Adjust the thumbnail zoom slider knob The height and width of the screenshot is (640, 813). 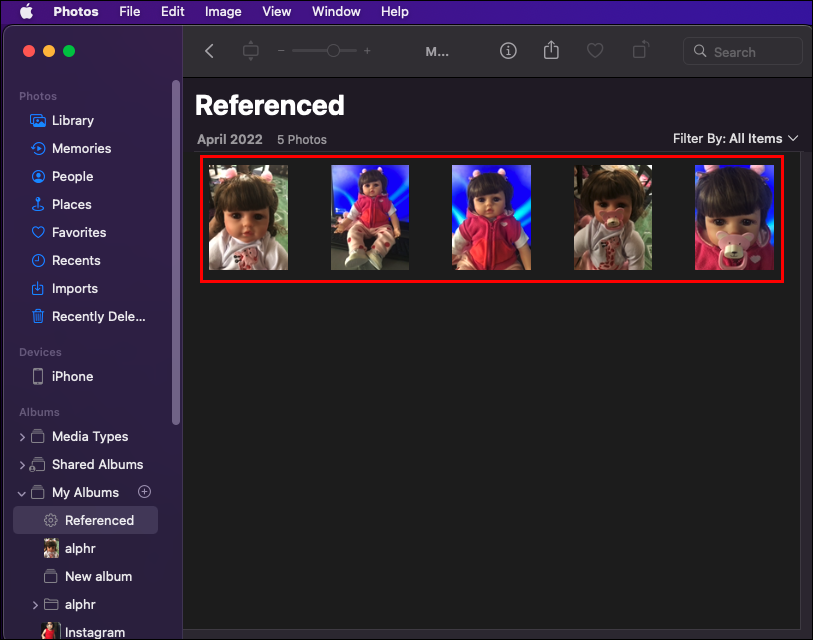pyautogui.click(x=333, y=50)
